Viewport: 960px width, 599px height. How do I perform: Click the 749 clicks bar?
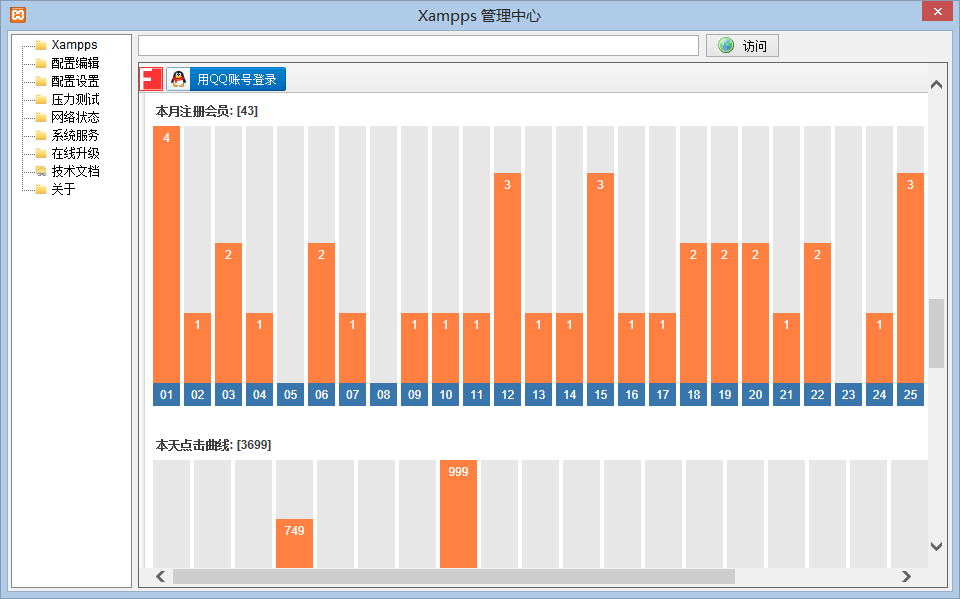pos(294,543)
